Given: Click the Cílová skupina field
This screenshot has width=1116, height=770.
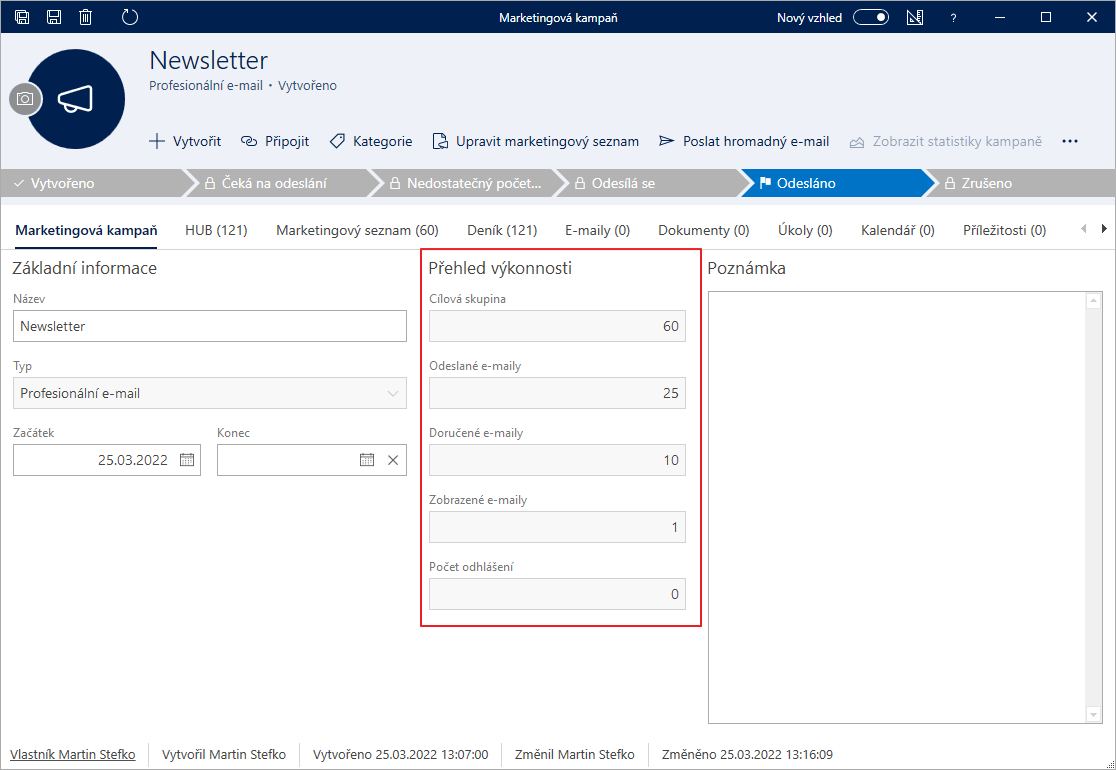Looking at the screenshot, I should pos(557,327).
